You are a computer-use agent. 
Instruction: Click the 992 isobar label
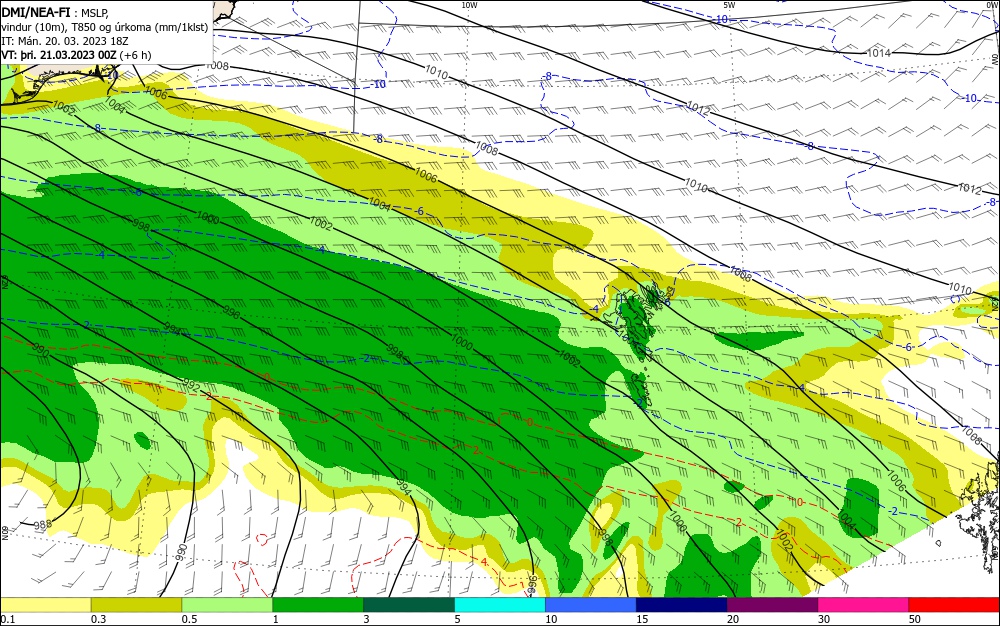point(191,385)
